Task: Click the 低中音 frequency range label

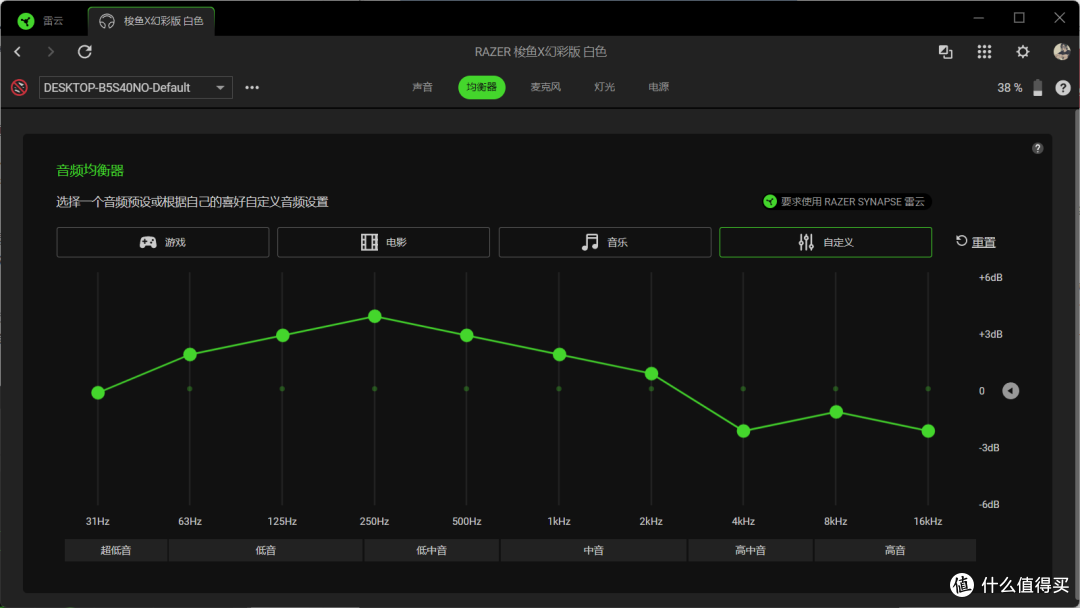Action: [x=431, y=550]
